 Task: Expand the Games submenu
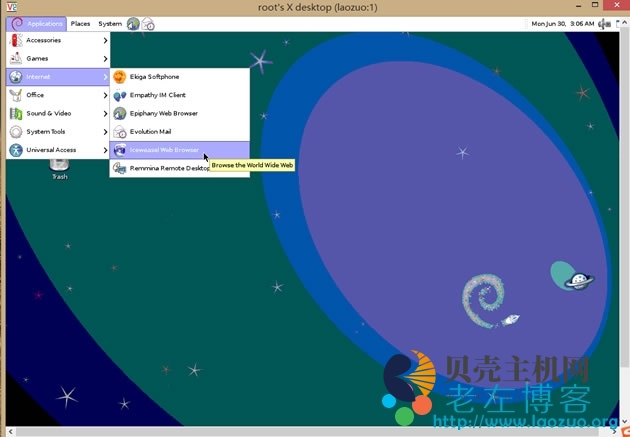(57, 58)
